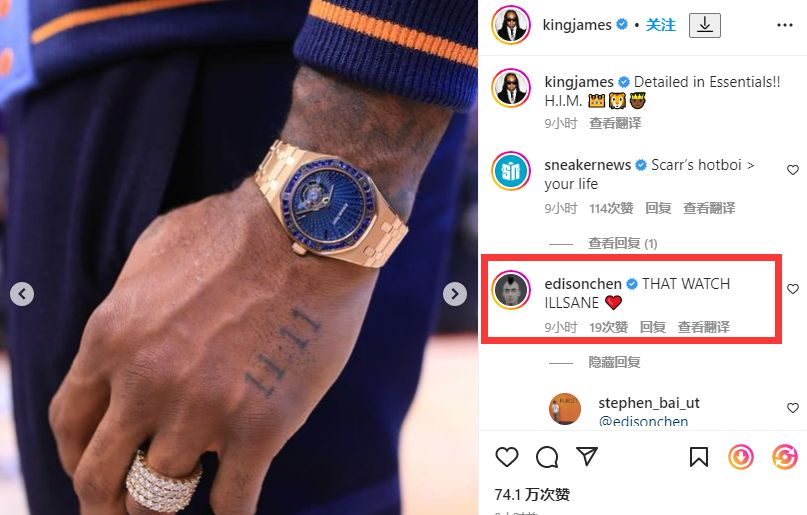The image size is (807, 515).
Task: Collapse replies with 隐藏回复
Action: (x=614, y=362)
